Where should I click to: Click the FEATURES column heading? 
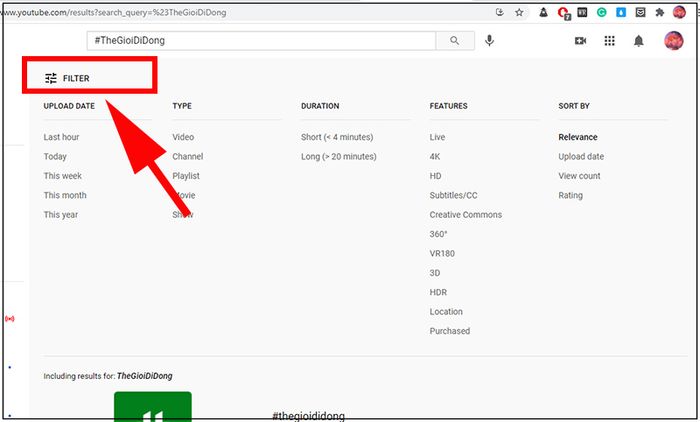click(448, 106)
